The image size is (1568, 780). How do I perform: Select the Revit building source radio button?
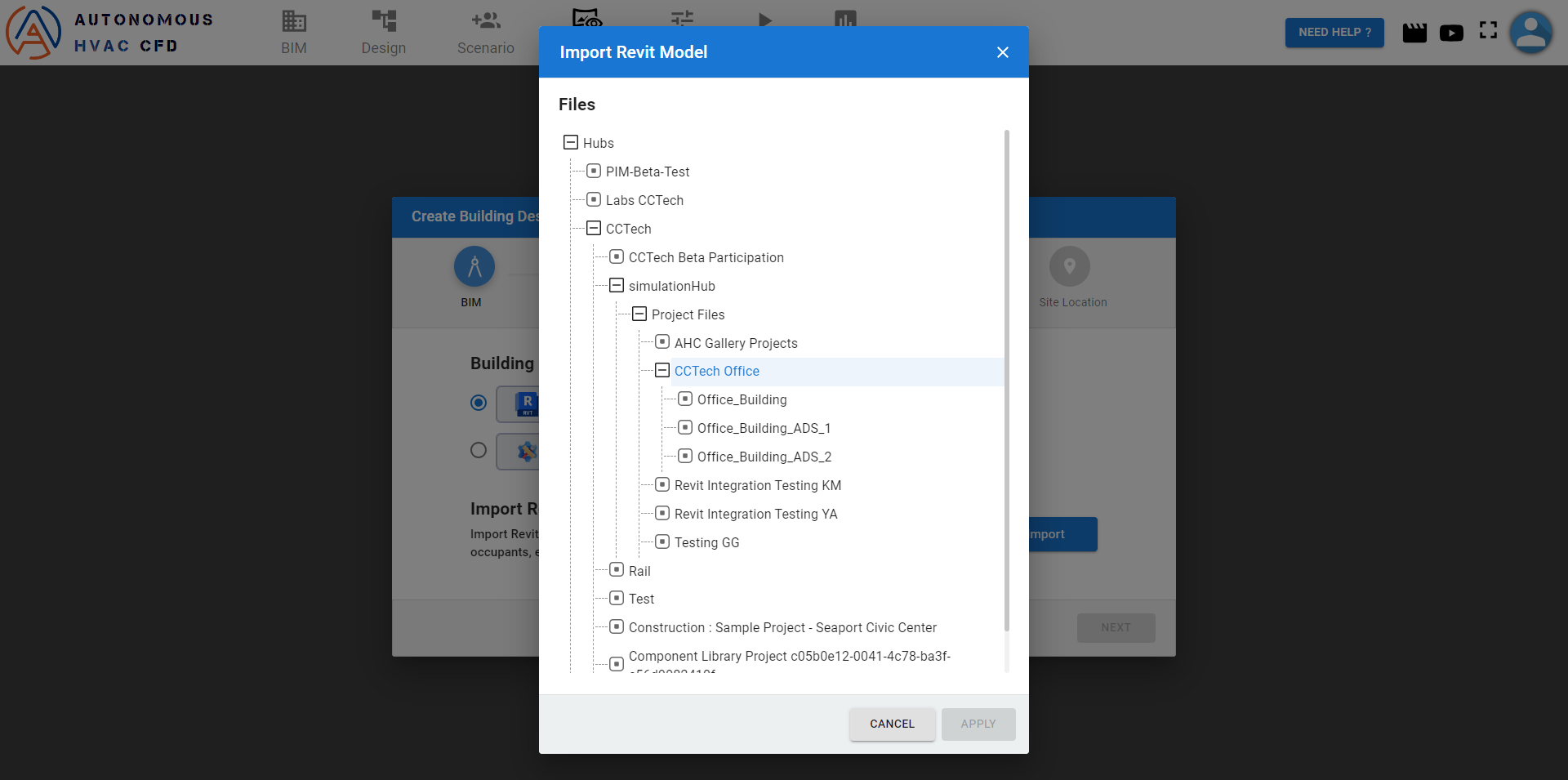479,403
